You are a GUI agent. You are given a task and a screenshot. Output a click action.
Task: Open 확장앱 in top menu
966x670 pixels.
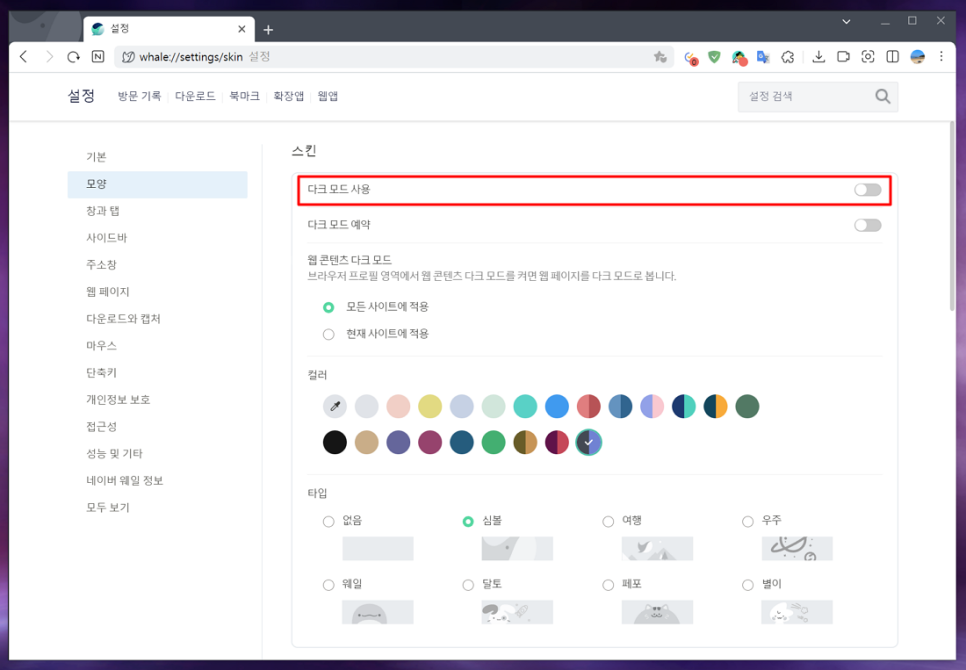[x=288, y=96]
